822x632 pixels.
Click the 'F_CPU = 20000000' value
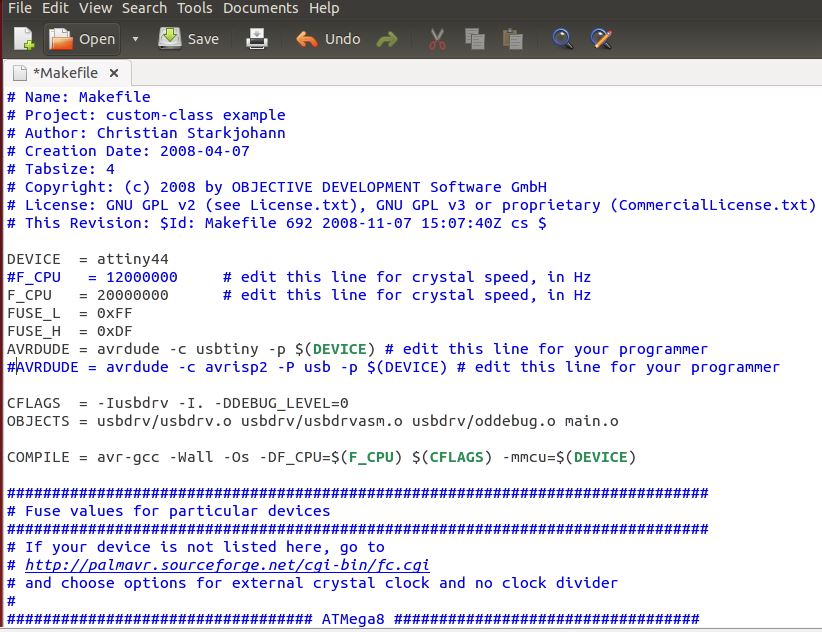[133, 295]
